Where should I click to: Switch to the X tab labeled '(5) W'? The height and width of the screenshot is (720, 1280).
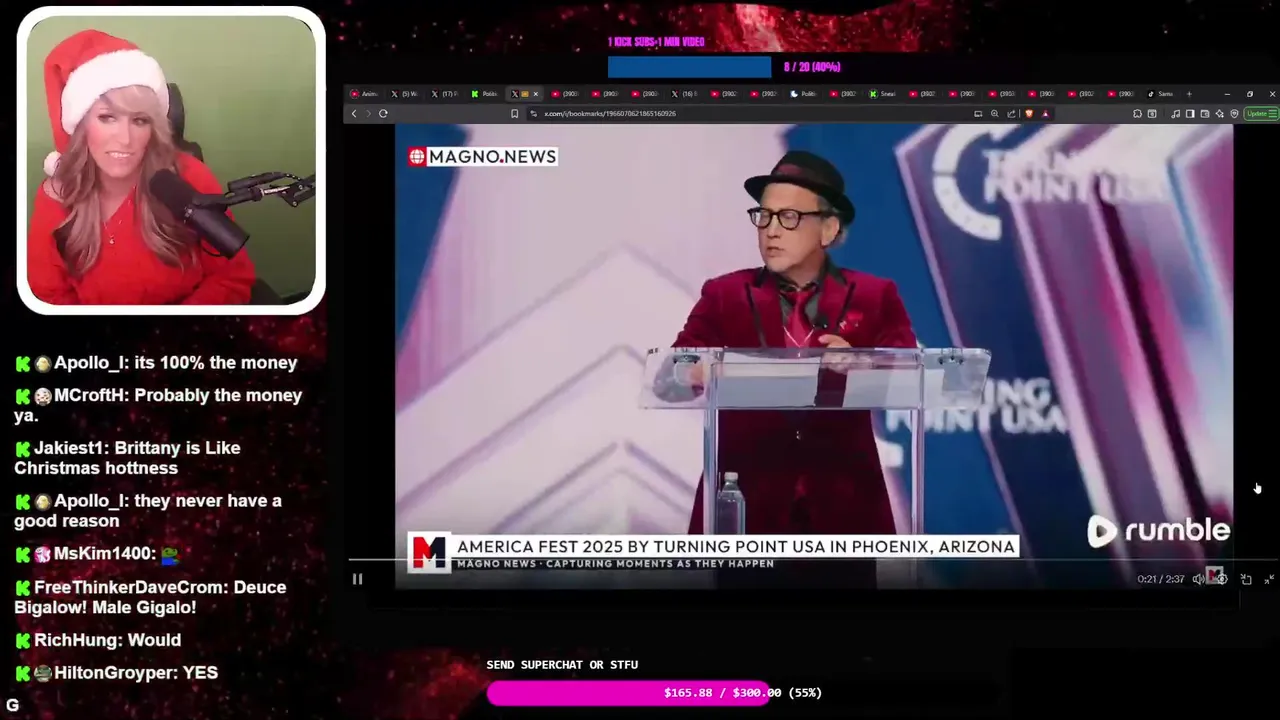pos(404,94)
